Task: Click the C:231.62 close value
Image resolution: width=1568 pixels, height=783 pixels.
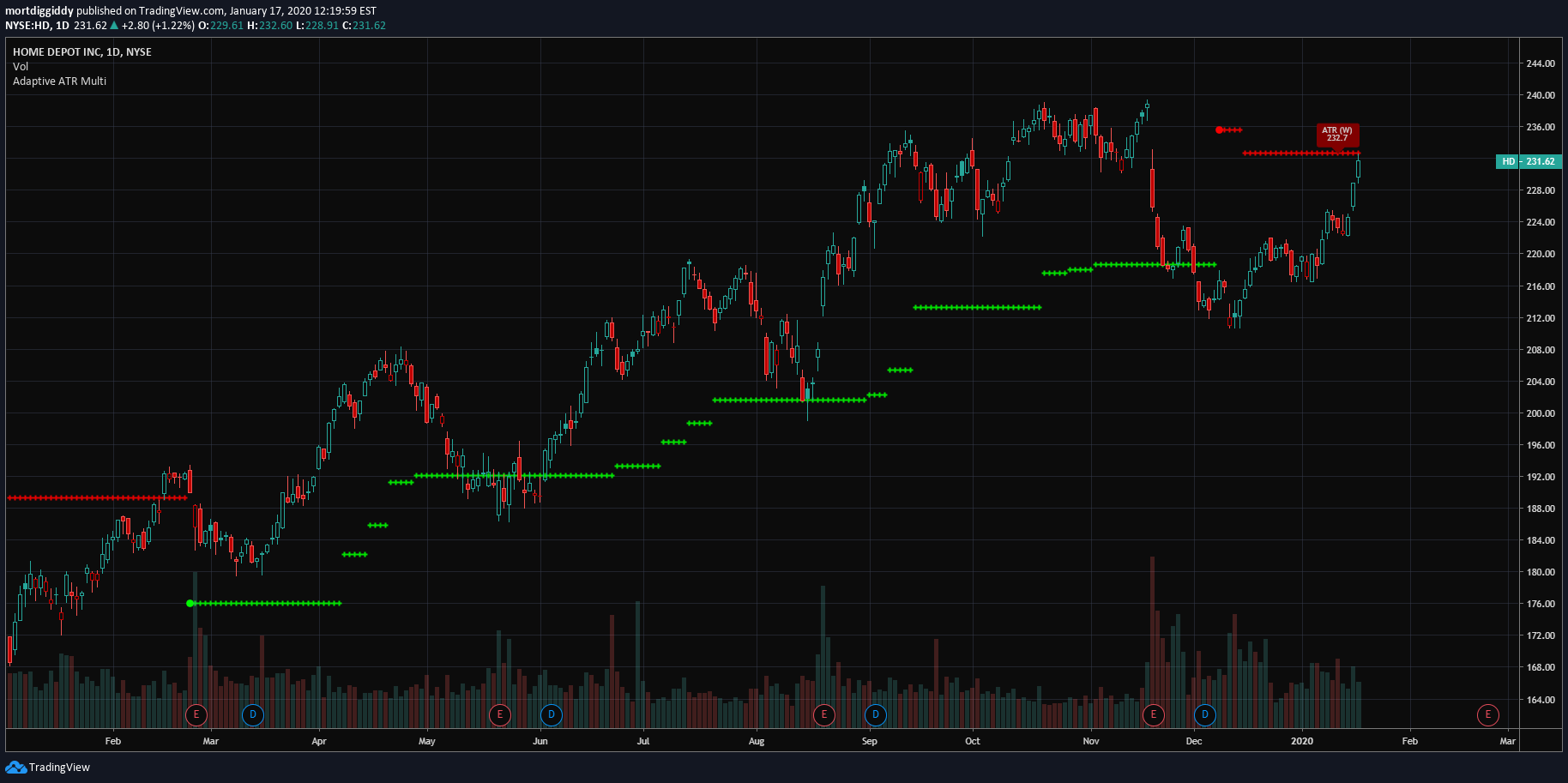Action: pyautogui.click(x=365, y=26)
